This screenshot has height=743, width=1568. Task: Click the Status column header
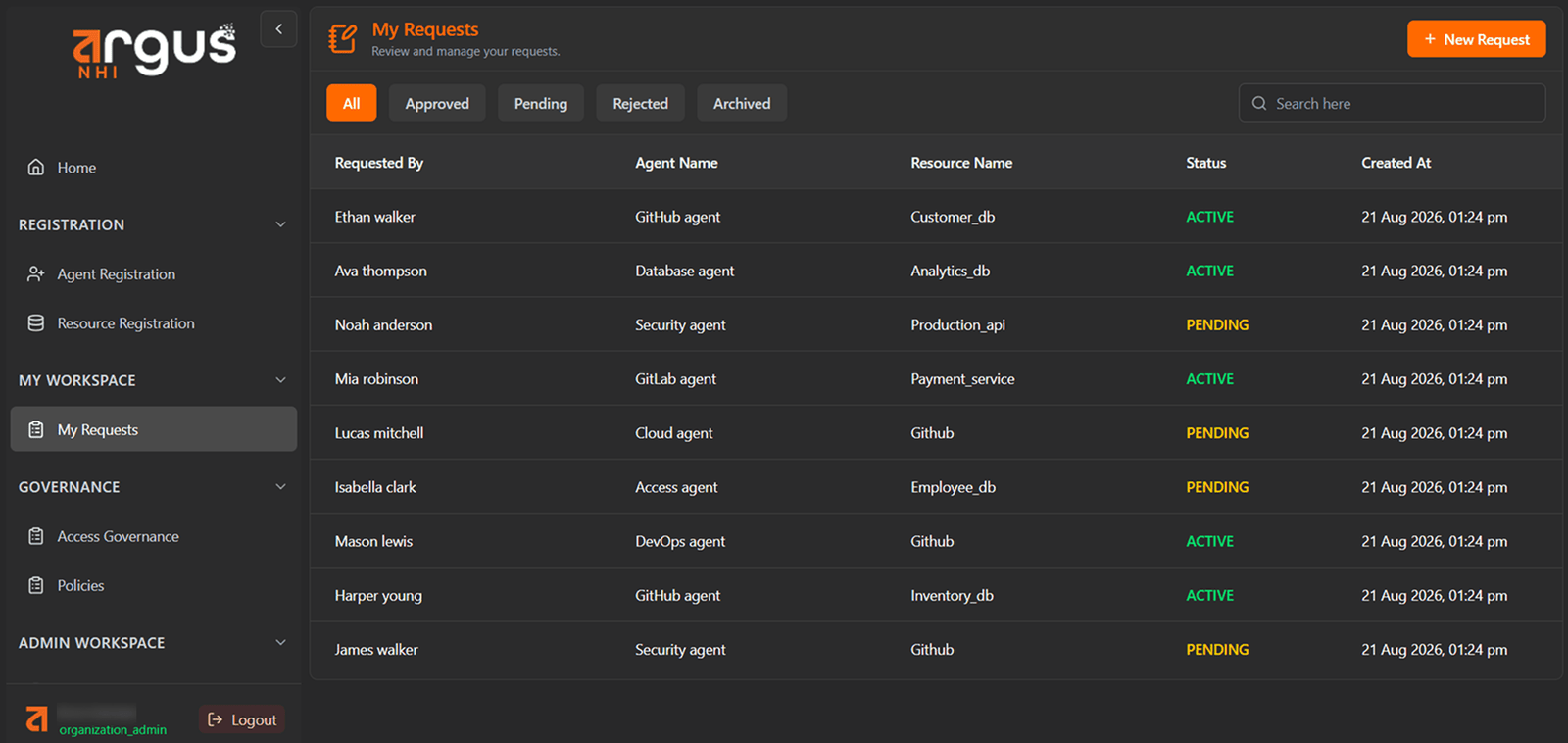tap(1206, 163)
